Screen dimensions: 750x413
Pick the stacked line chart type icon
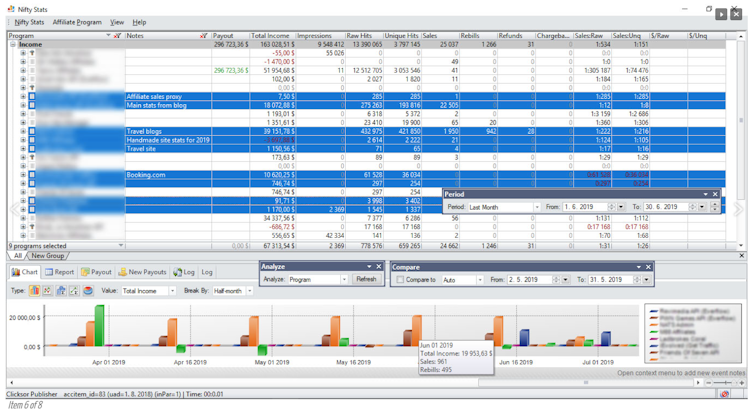(x=74, y=290)
